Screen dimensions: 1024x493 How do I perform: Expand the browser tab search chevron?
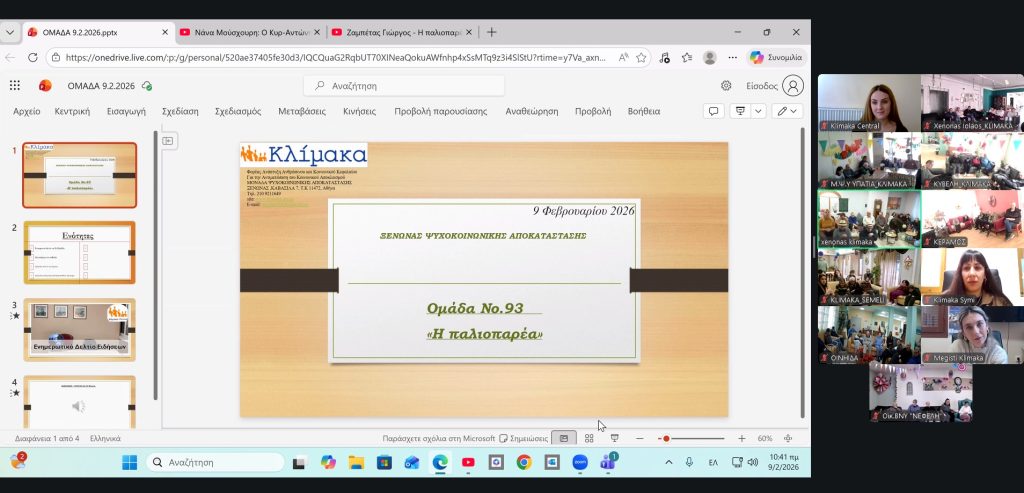[x=10, y=32]
